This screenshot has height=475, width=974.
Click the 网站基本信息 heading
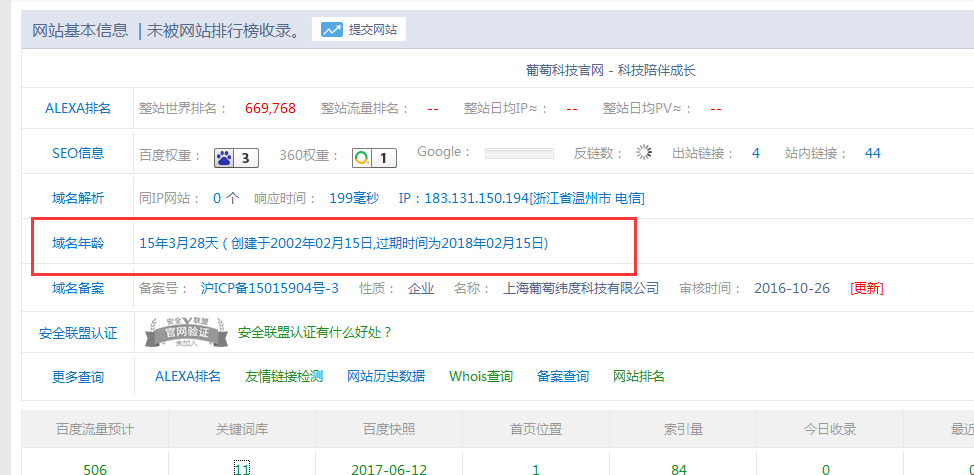80,30
